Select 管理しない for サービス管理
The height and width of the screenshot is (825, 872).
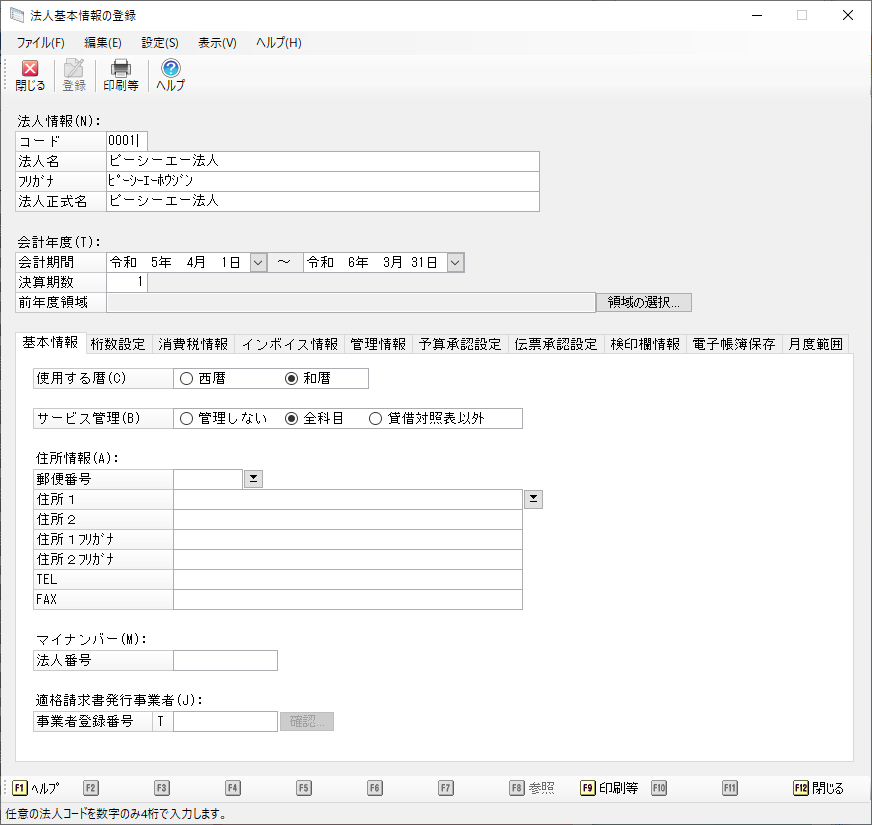pos(186,419)
